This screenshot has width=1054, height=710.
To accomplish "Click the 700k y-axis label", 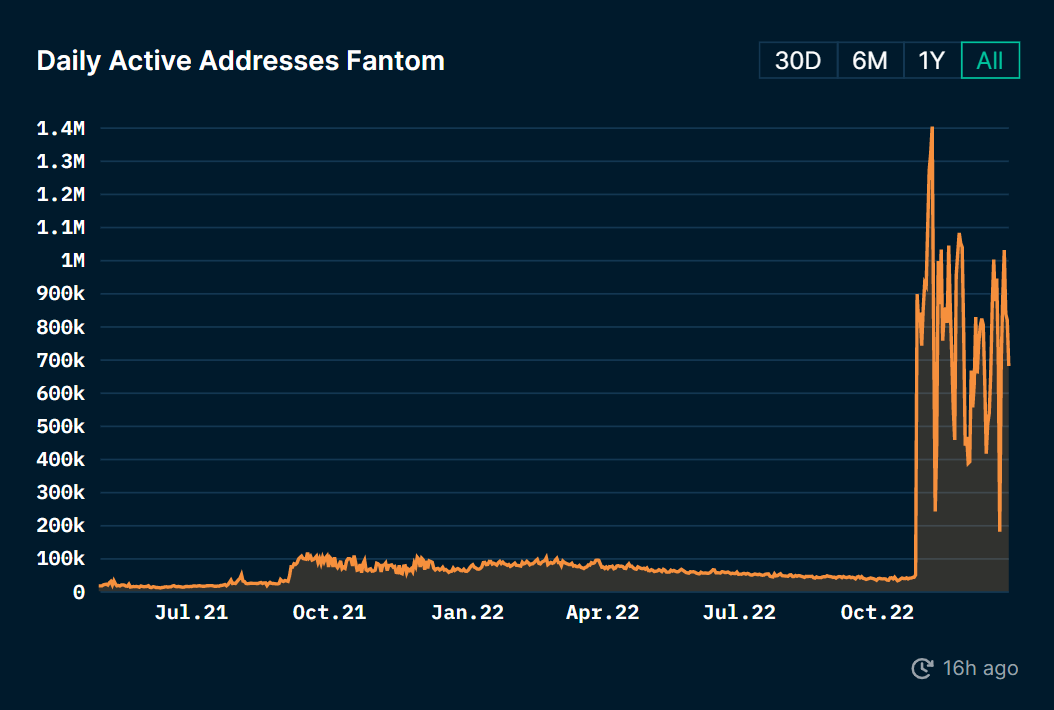I will [60, 360].
